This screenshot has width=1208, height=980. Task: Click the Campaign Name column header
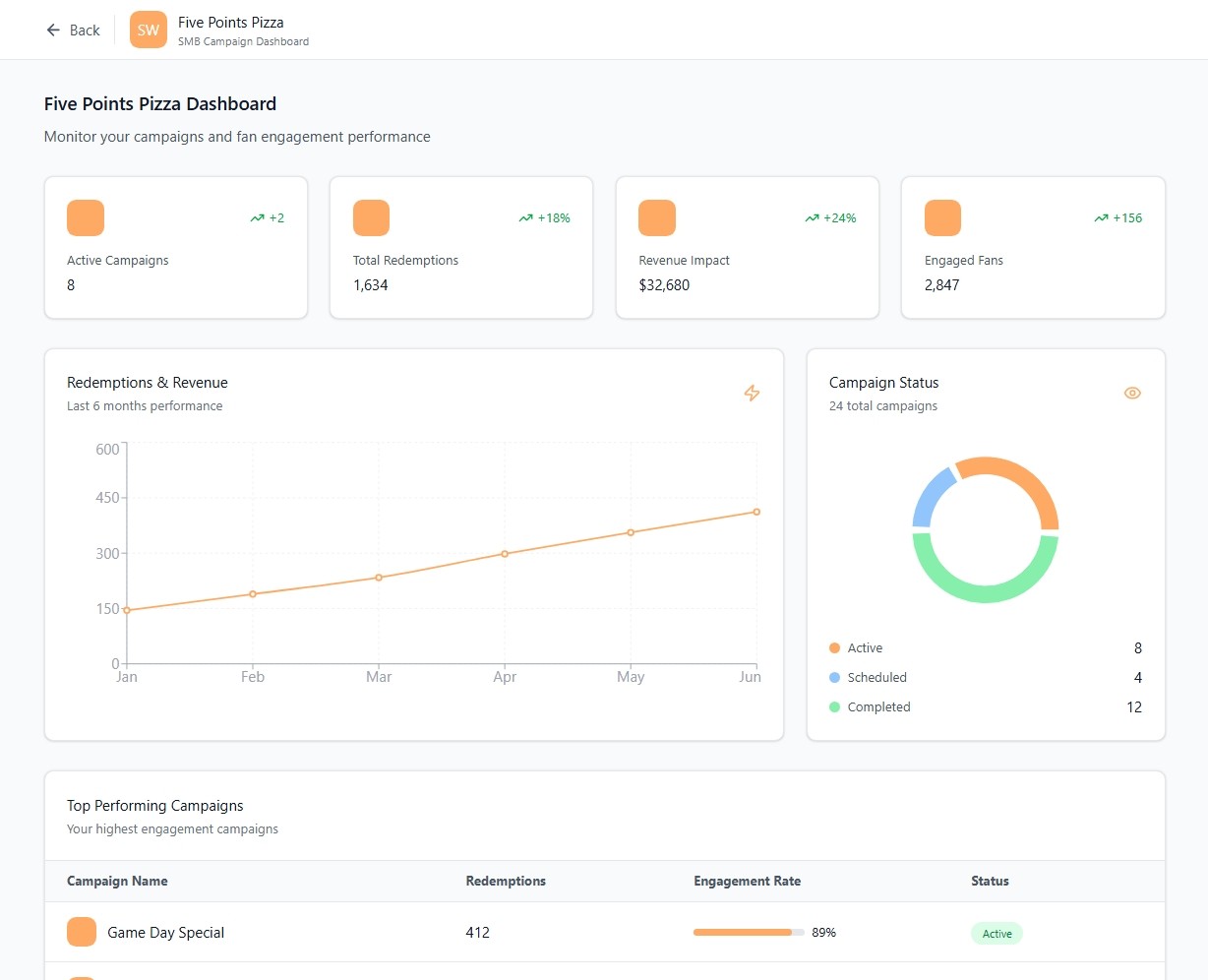[117, 881]
